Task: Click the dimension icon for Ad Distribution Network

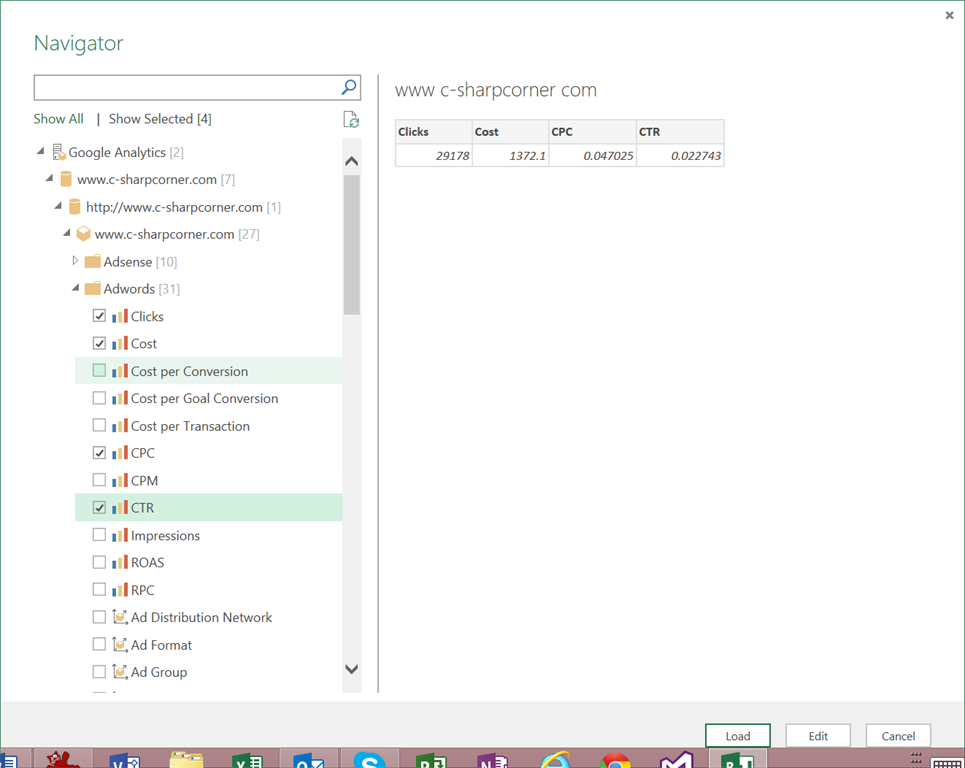Action: pos(120,617)
